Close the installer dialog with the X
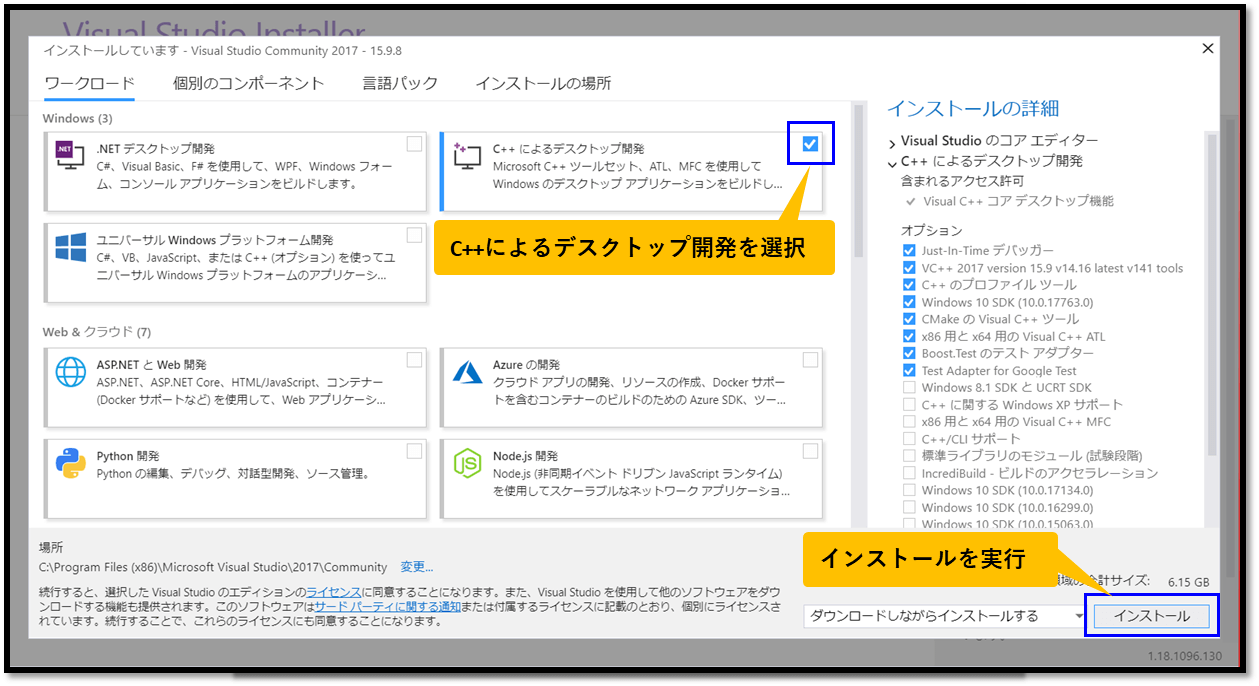This screenshot has height=686, width=1259. point(1208,48)
